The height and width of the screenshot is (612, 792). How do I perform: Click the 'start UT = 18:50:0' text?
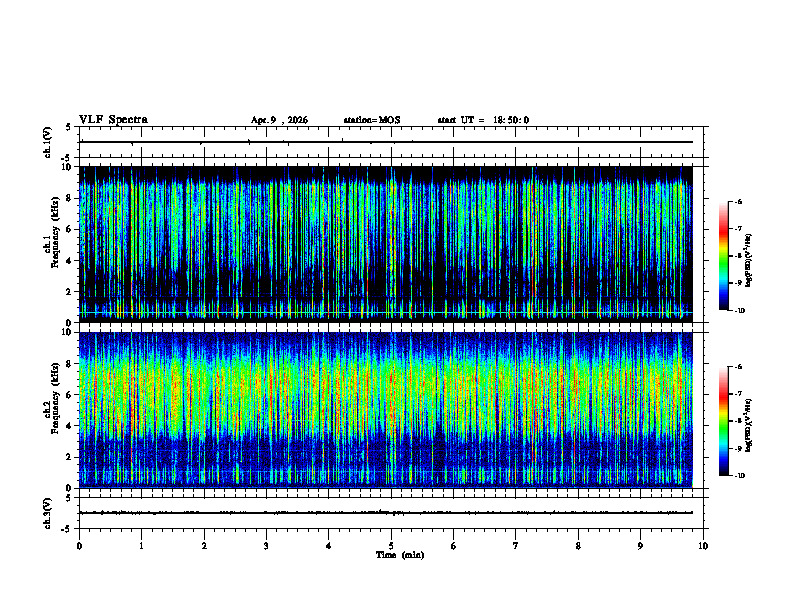[483, 120]
